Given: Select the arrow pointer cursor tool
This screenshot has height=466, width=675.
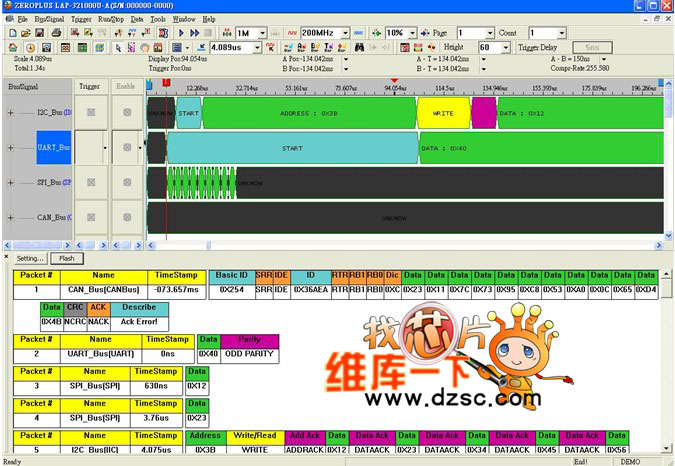Looking at the screenshot, I should (x=118, y=47).
